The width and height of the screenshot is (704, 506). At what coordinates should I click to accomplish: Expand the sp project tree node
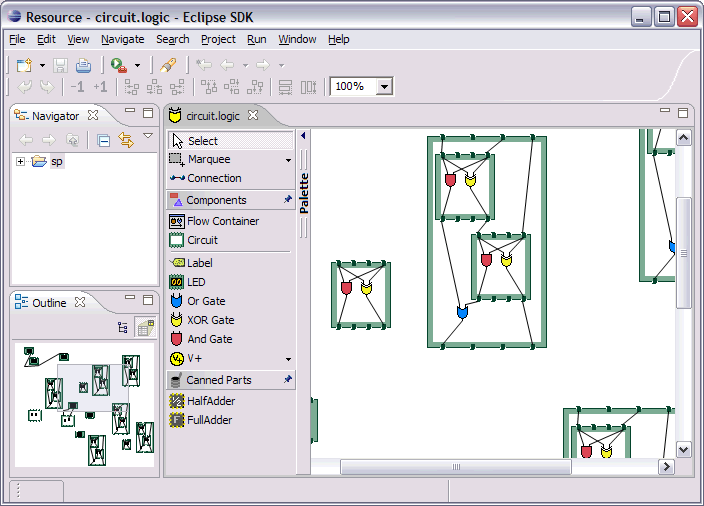tap(21, 162)
